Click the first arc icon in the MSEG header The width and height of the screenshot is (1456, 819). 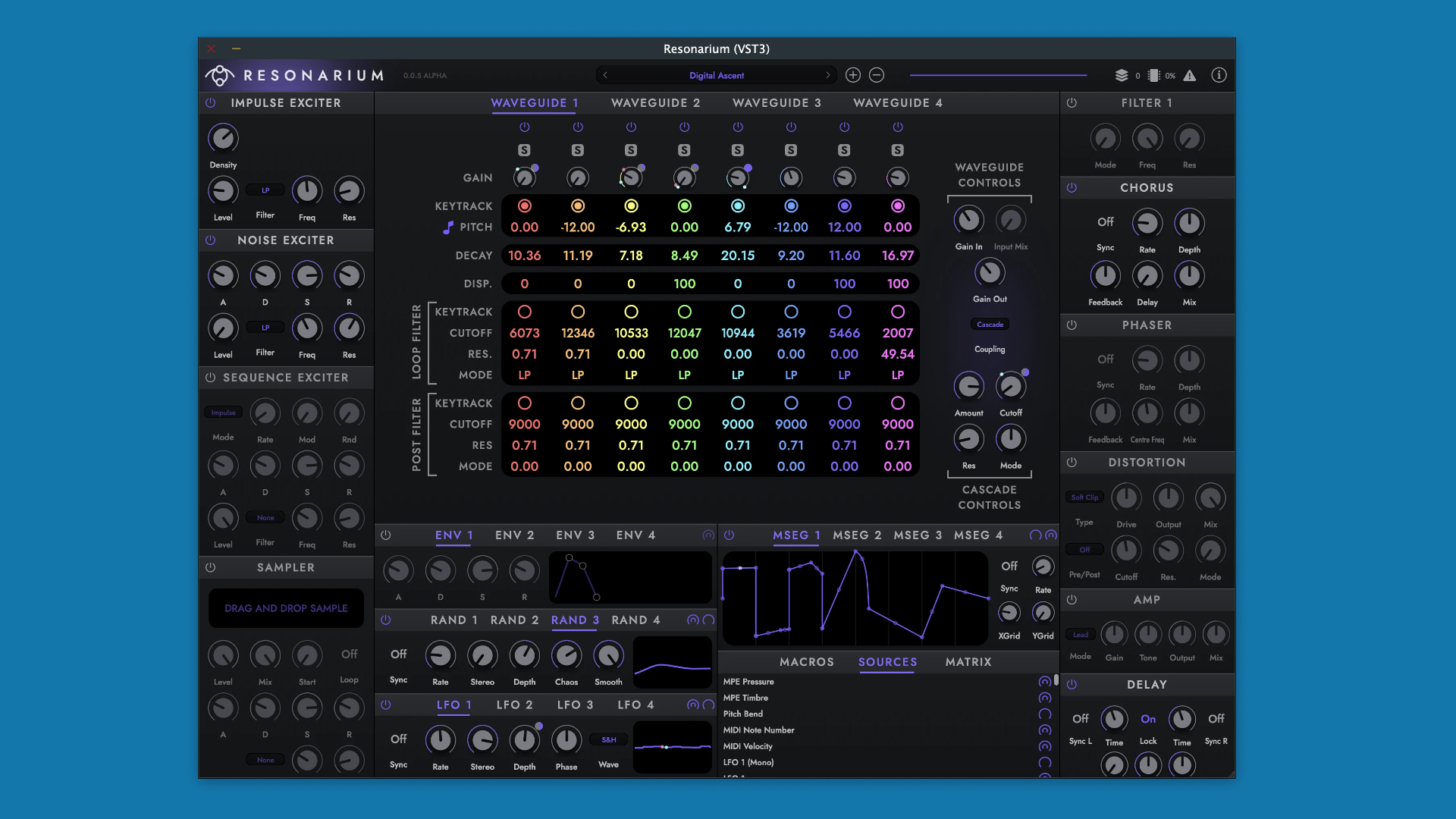[x=1035, y=535]
